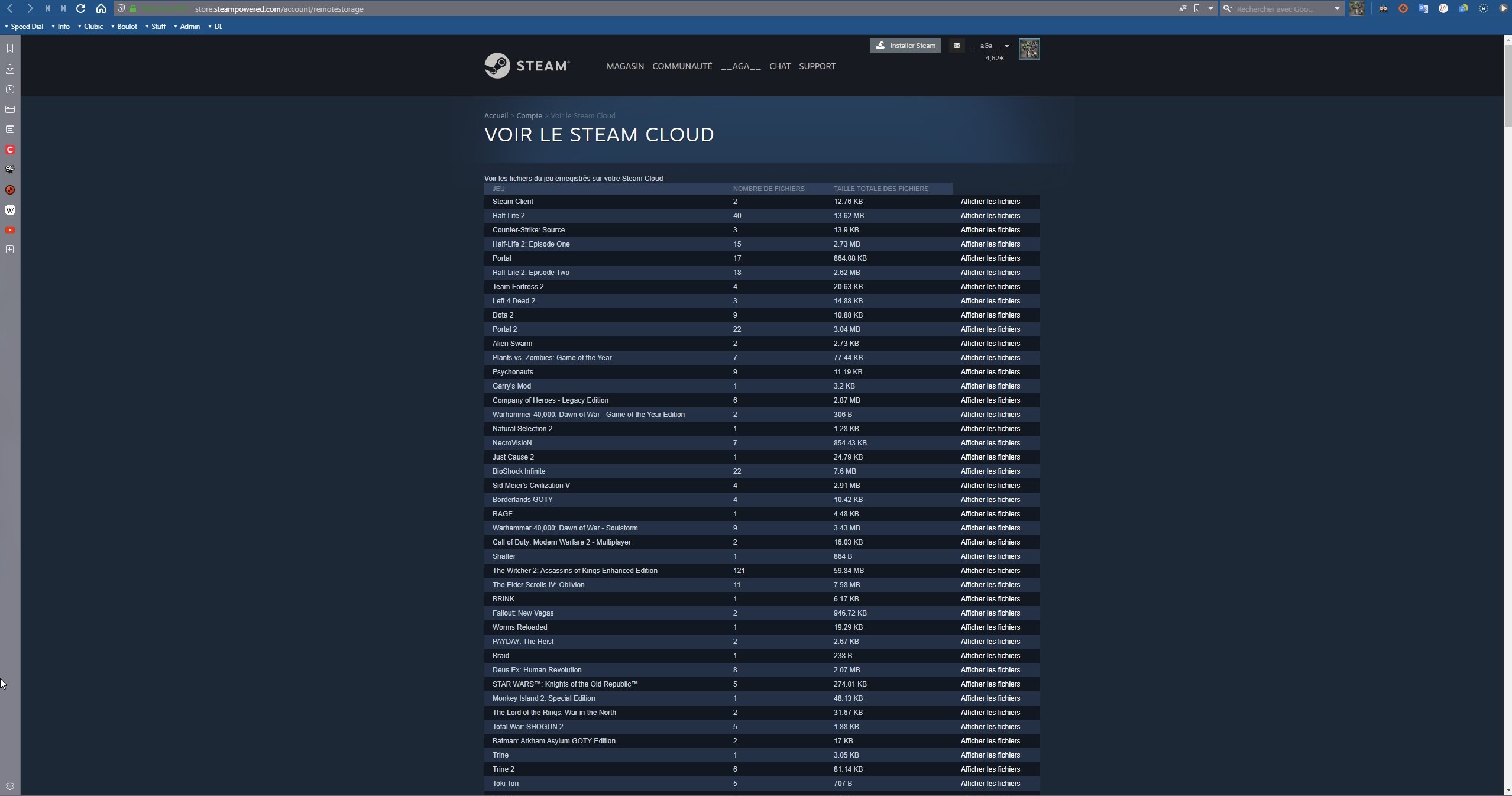This screenshot has height=796, width=1512.
Task: Reload the current page
Action: pyautogui.click(x=81, y=8)
